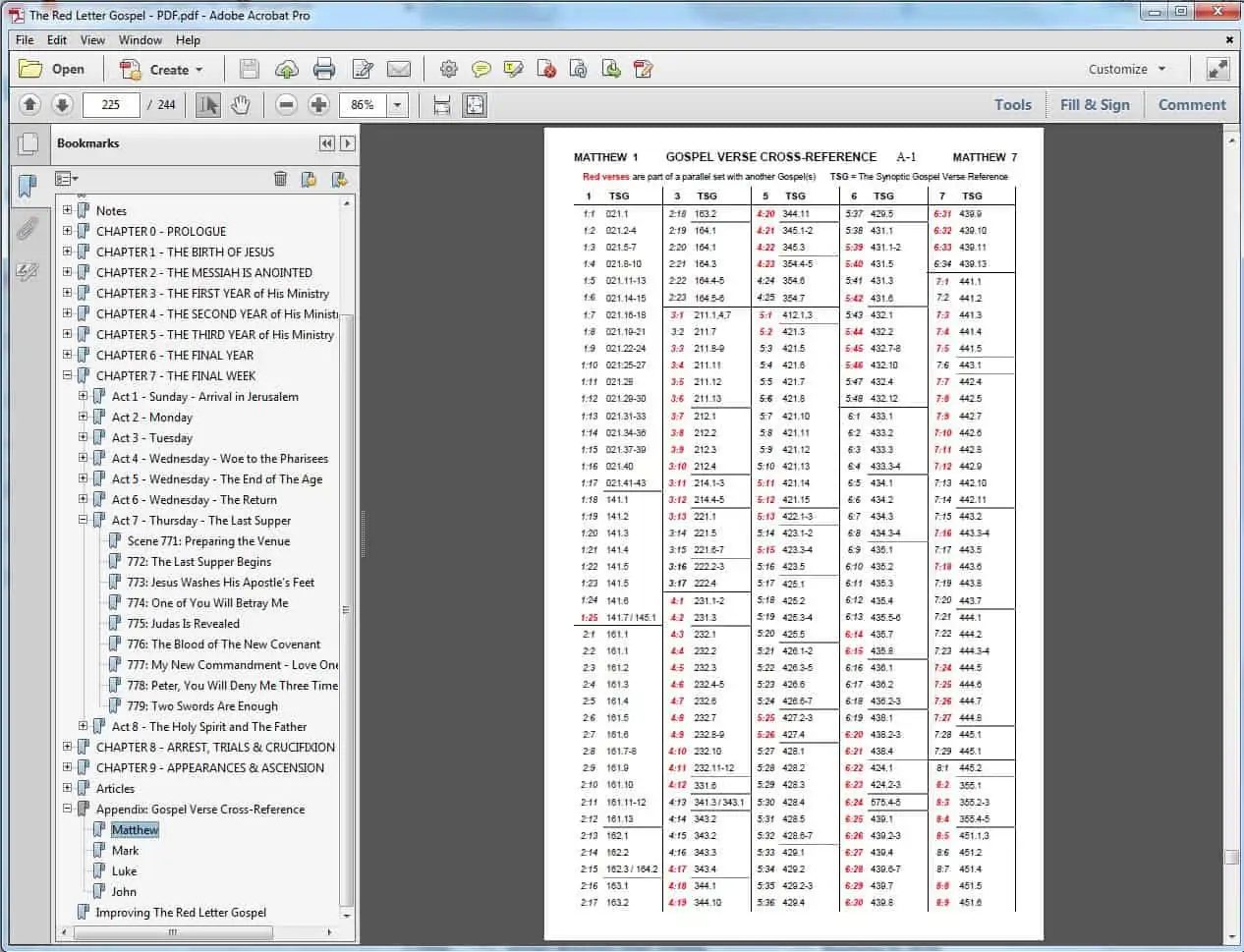Screen dimensions: 1244x952
Task: Click the document vertical scrollbar thumb
Action: coord(1231,857)
